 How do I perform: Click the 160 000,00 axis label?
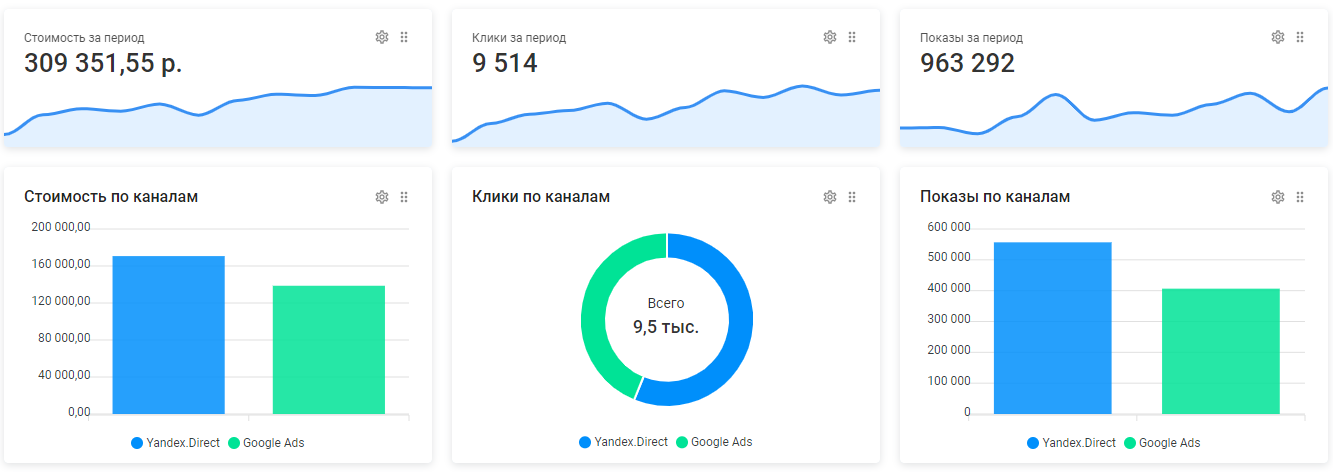click(x=62, y=264)
